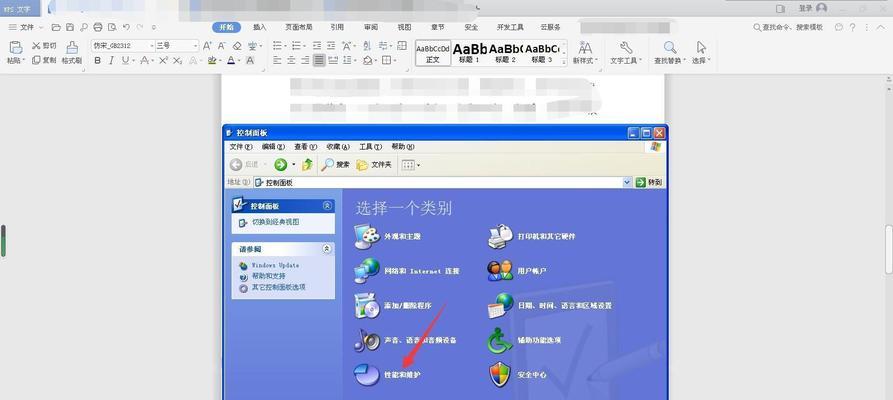The height and width of the screenshot is (400, 893).
Task: Select the Format Painter (格式刷) brush
Action: coord(72,47)
